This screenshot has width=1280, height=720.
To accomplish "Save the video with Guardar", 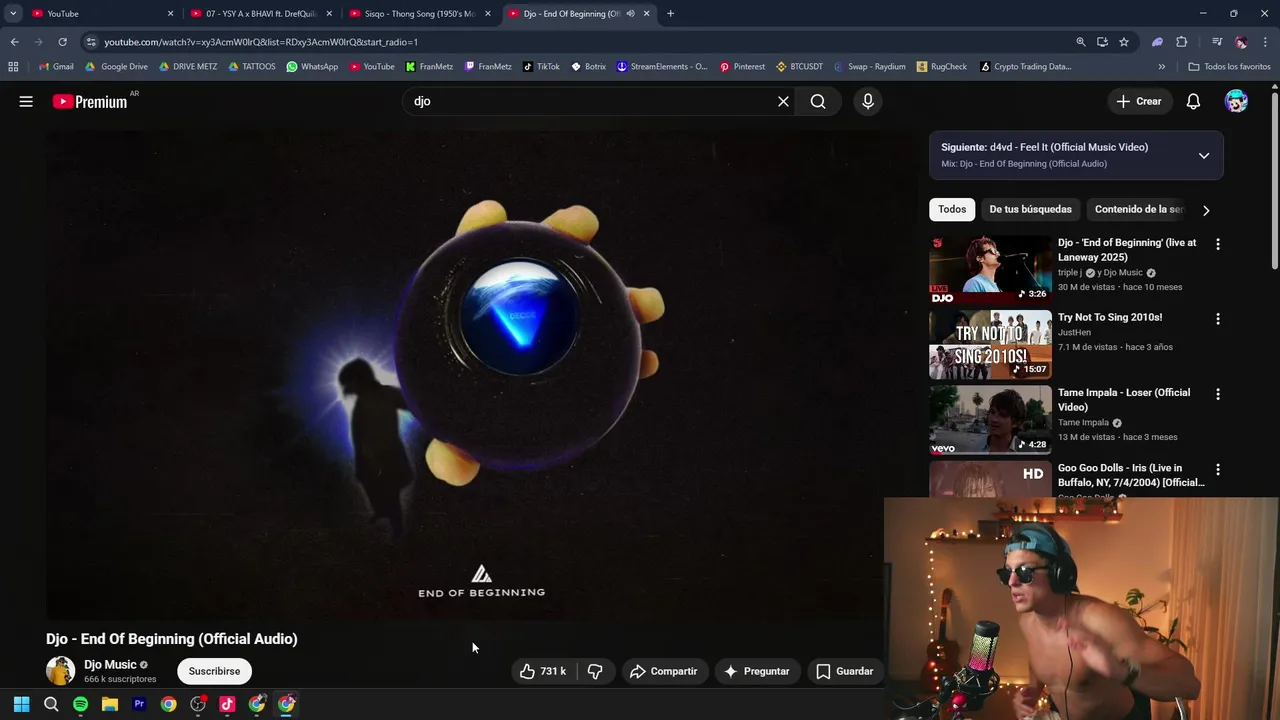I will coord(844,671).
